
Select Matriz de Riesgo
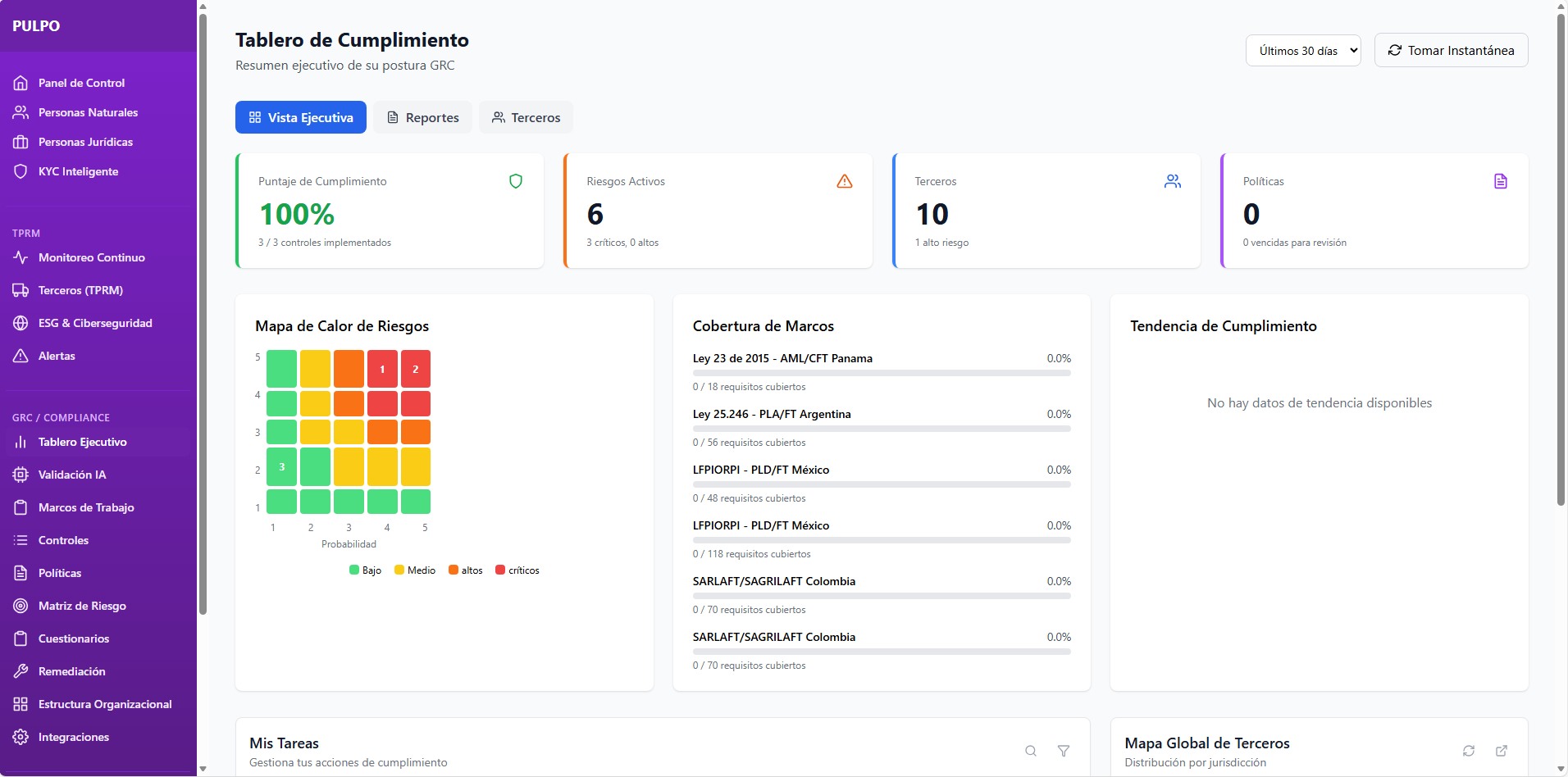click(x=82, y=606)
